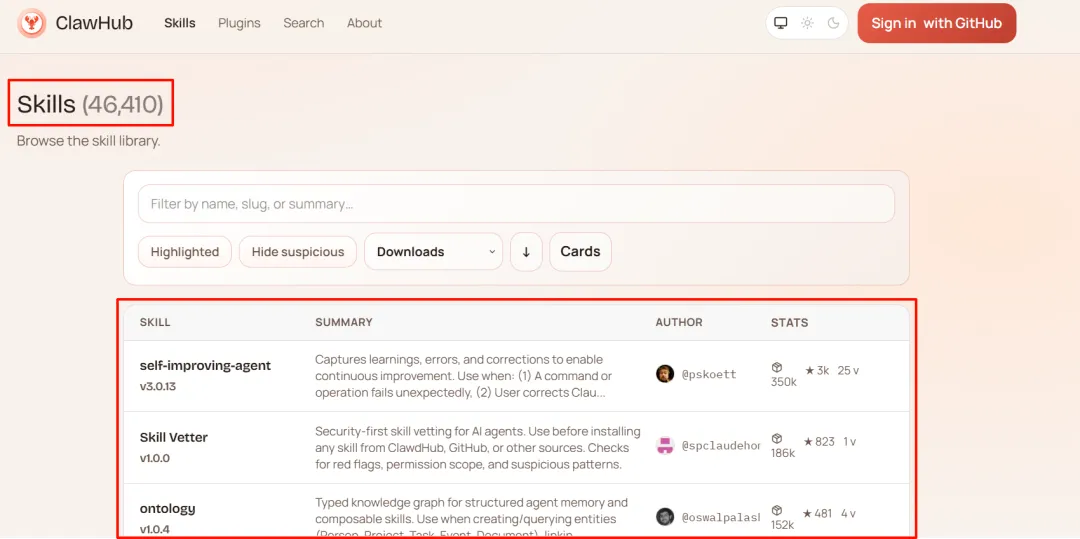Image resolution: width=1080 pixels, height=539 pixels.
Task: Click the 481 stars count for ontology
Action: click(818, 514)
